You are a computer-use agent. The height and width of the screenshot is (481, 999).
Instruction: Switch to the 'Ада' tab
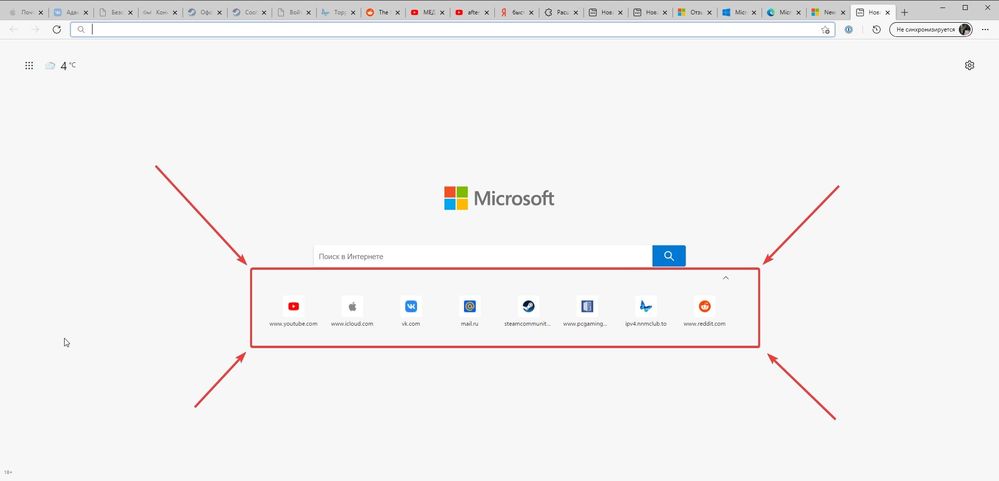(x=70, y=12)
